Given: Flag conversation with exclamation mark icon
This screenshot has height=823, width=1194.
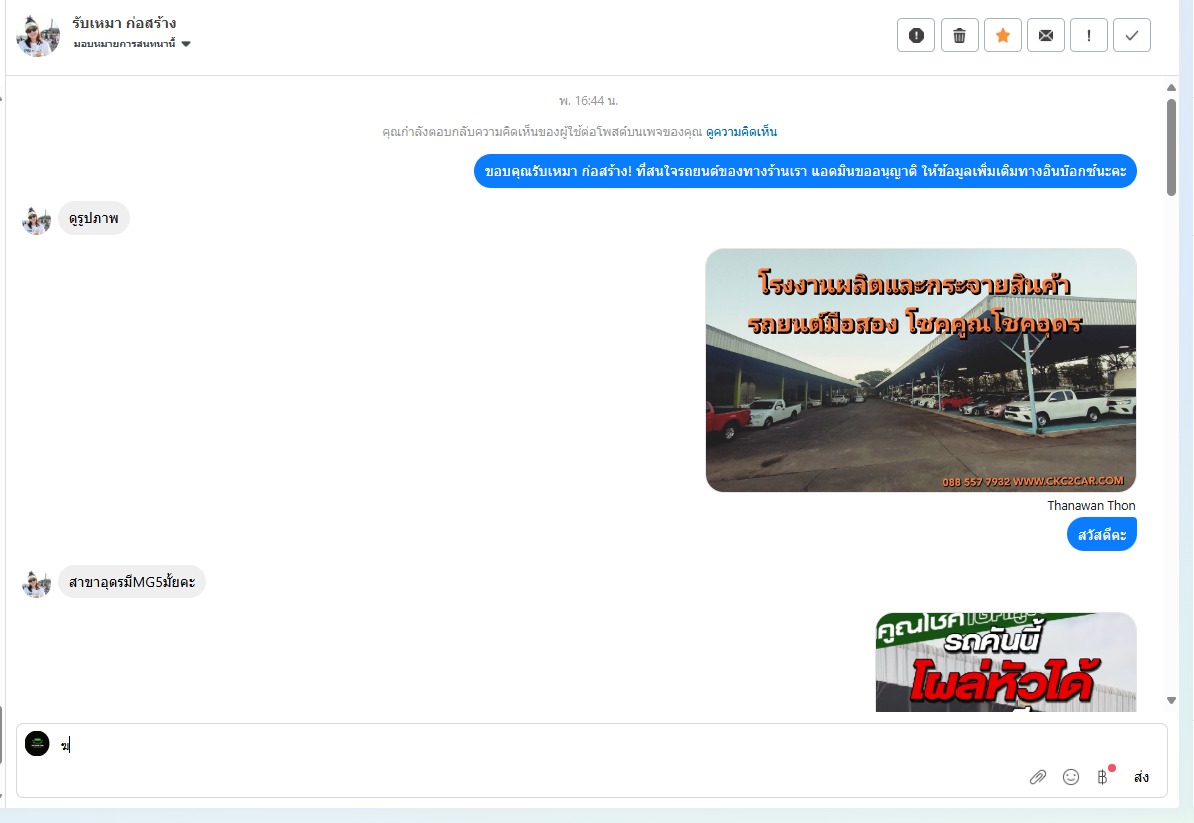Looking at the screenshot, I should tap(1089, 35).
